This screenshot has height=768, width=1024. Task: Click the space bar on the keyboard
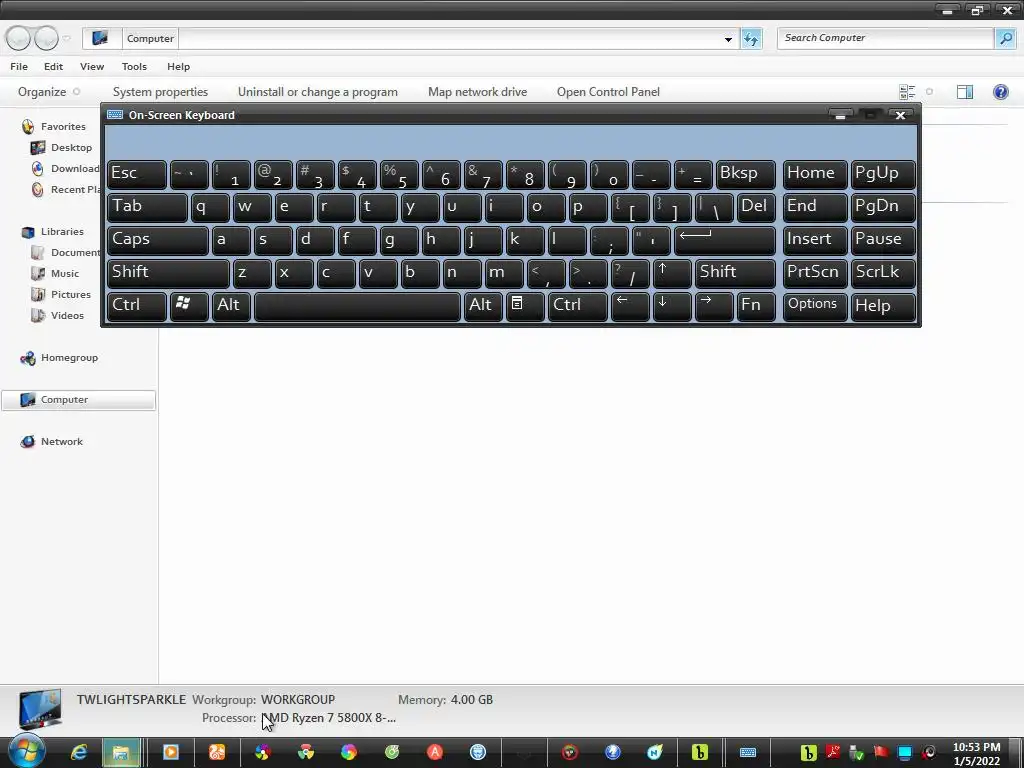pos(357,306)
